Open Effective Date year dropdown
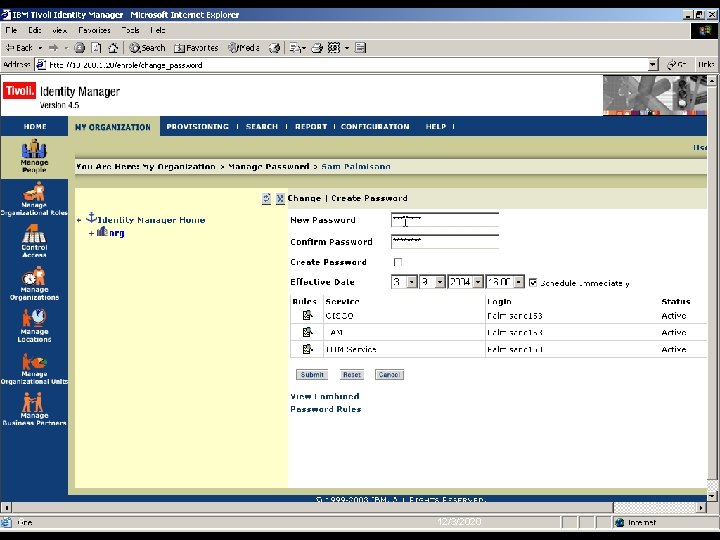 478,281
